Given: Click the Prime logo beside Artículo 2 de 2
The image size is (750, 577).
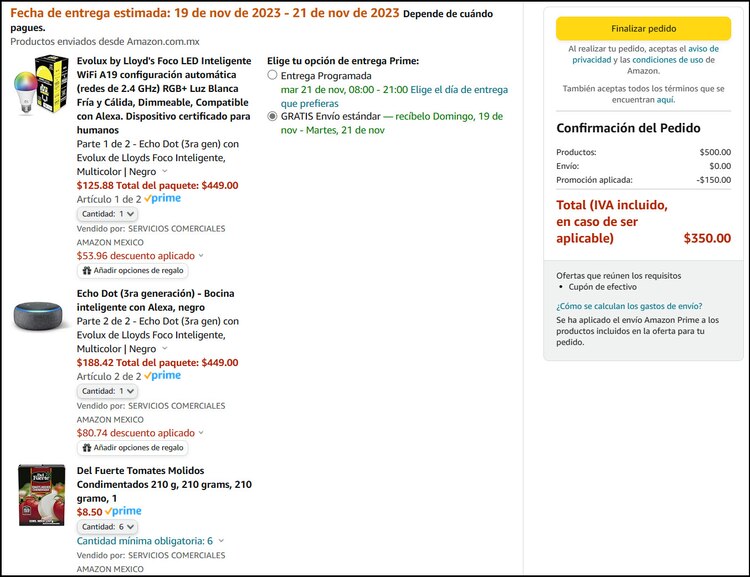Looking at the screenshot, I should [x=163, y=375].
